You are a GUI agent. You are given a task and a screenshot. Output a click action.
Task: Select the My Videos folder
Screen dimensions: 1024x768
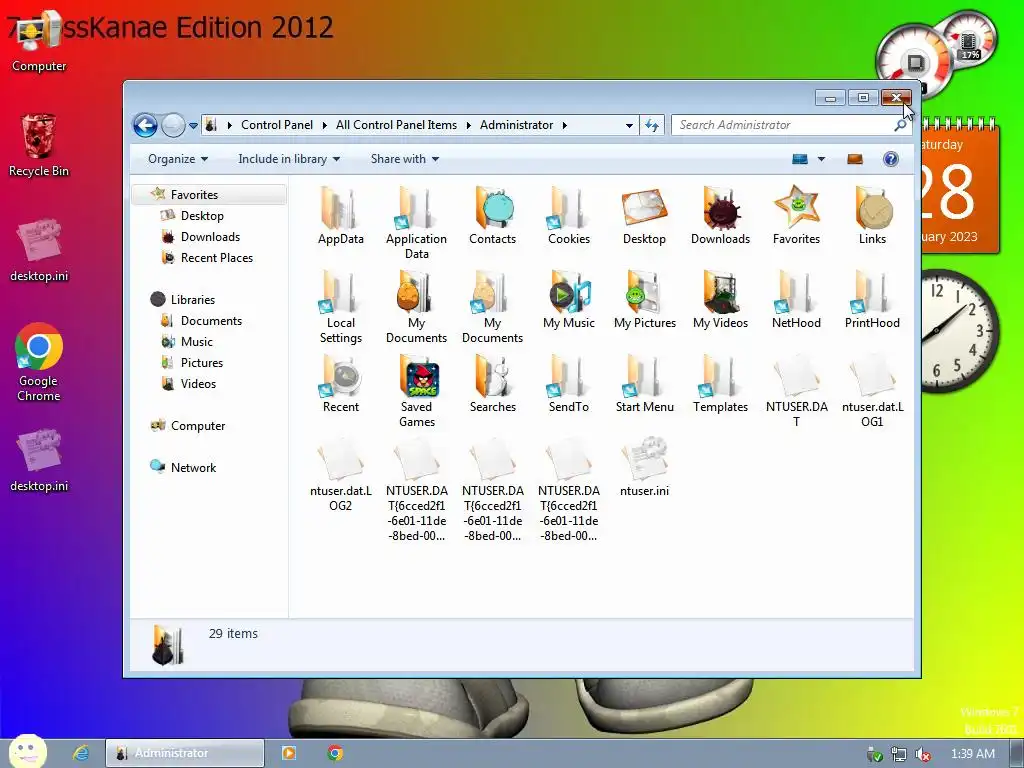coord(720,300)
